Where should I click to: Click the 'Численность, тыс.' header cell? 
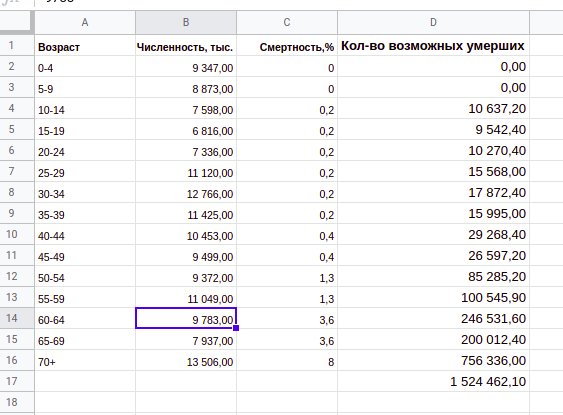[186, 45]
